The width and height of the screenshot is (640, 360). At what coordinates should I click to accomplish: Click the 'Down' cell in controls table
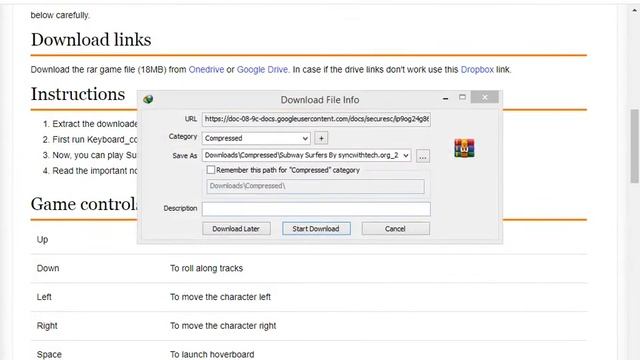(x=48, y=268)
